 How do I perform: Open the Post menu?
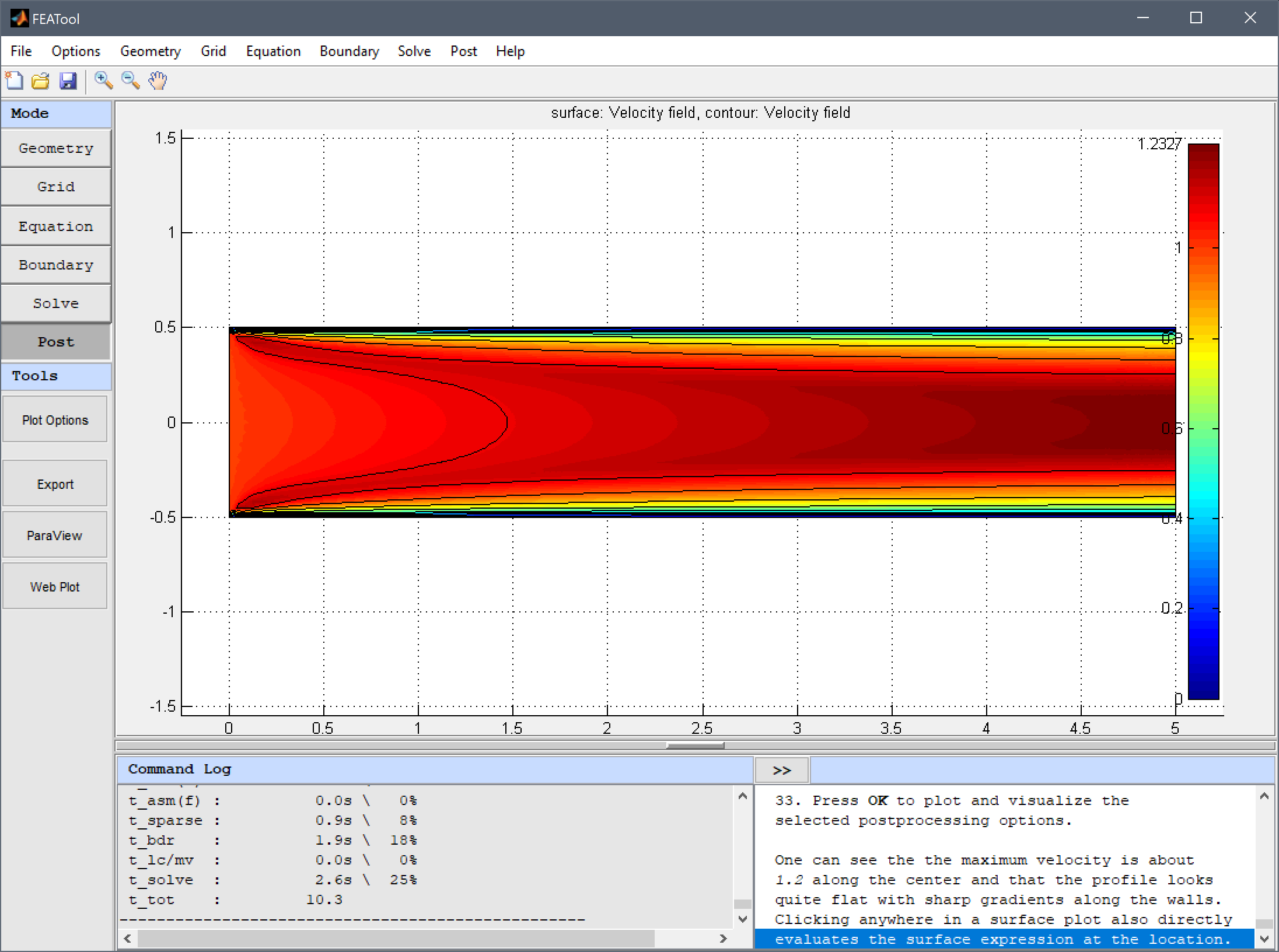tap(464, 51)
